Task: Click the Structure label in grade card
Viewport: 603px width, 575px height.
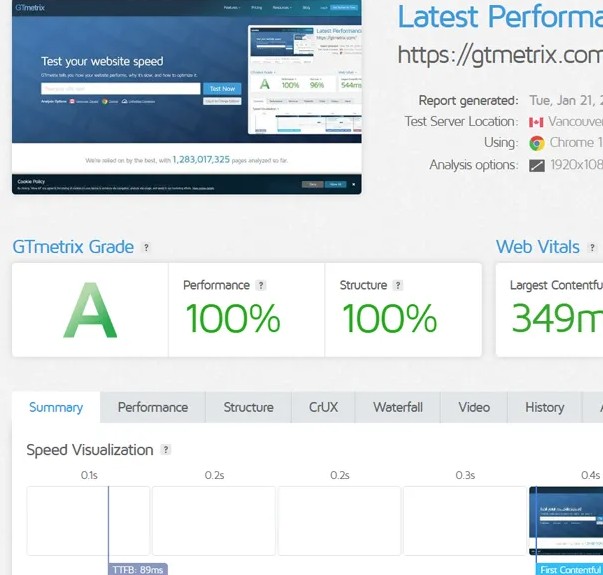Action: click(x=363, y=285)
